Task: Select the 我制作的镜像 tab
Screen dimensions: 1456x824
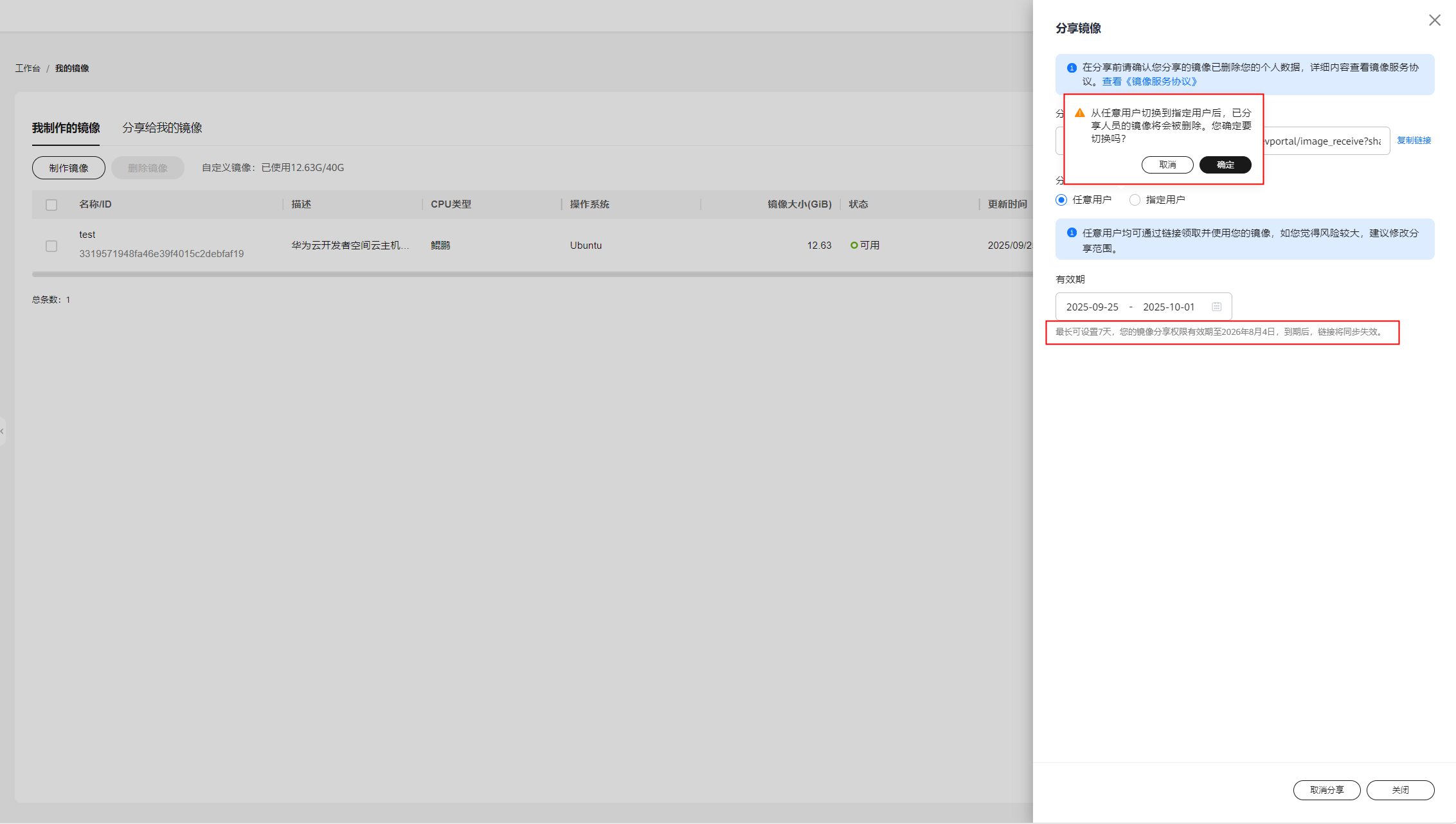Action: 66,128
